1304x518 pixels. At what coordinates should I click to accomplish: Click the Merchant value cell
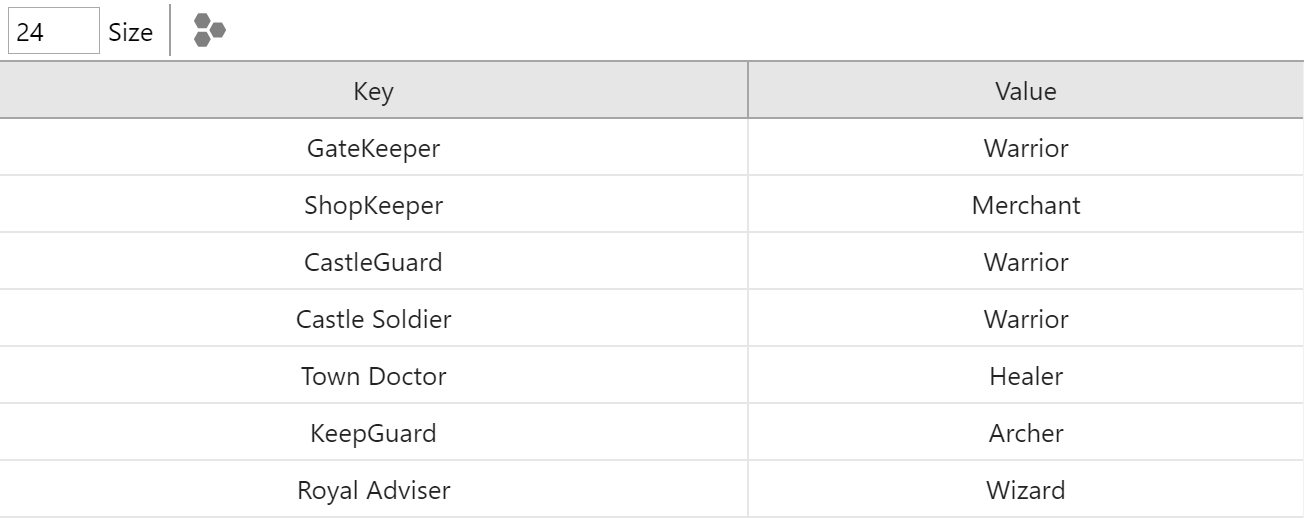[1025, 205]
